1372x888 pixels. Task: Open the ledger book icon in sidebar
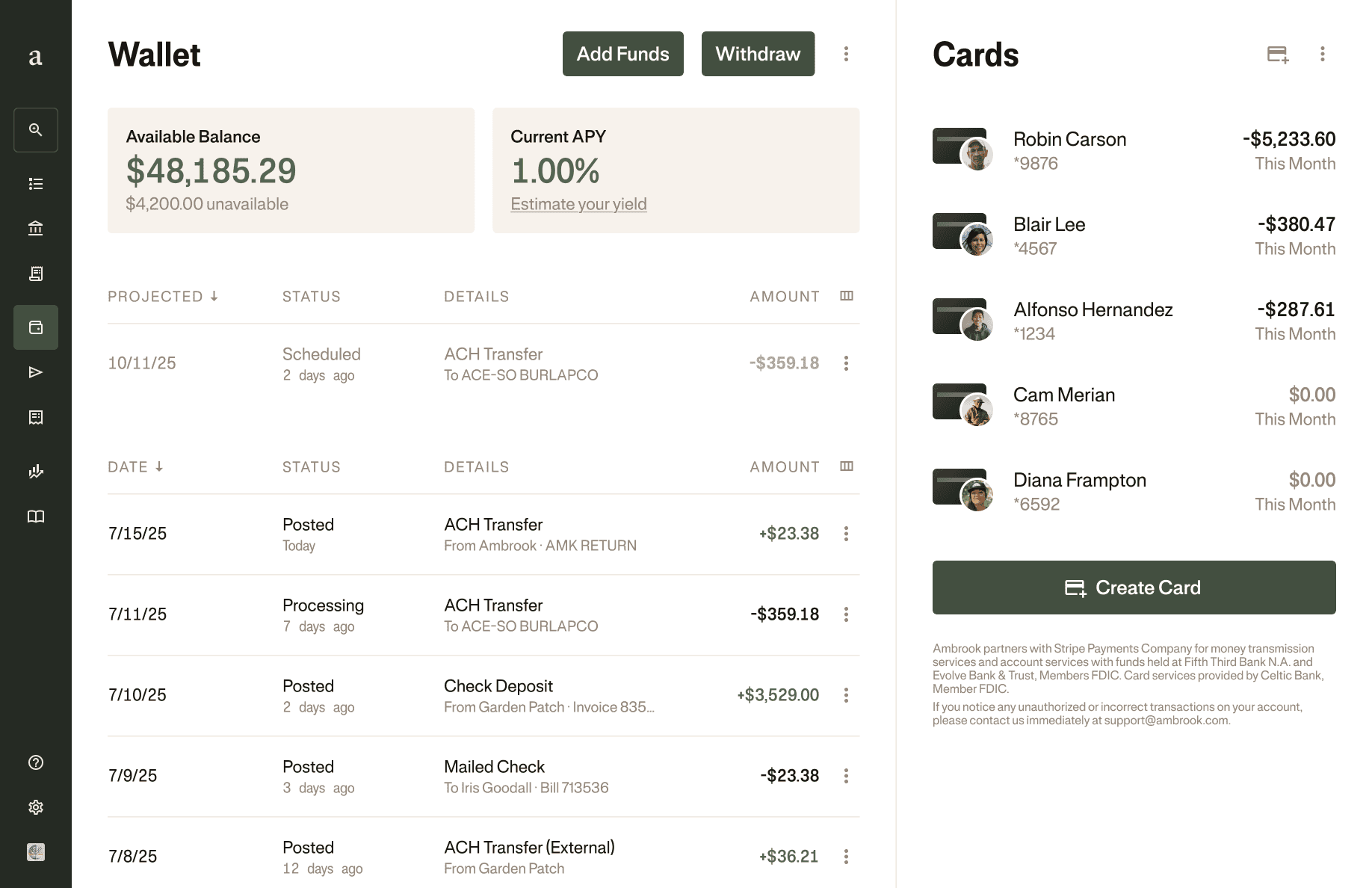click(x=35, y=516)
